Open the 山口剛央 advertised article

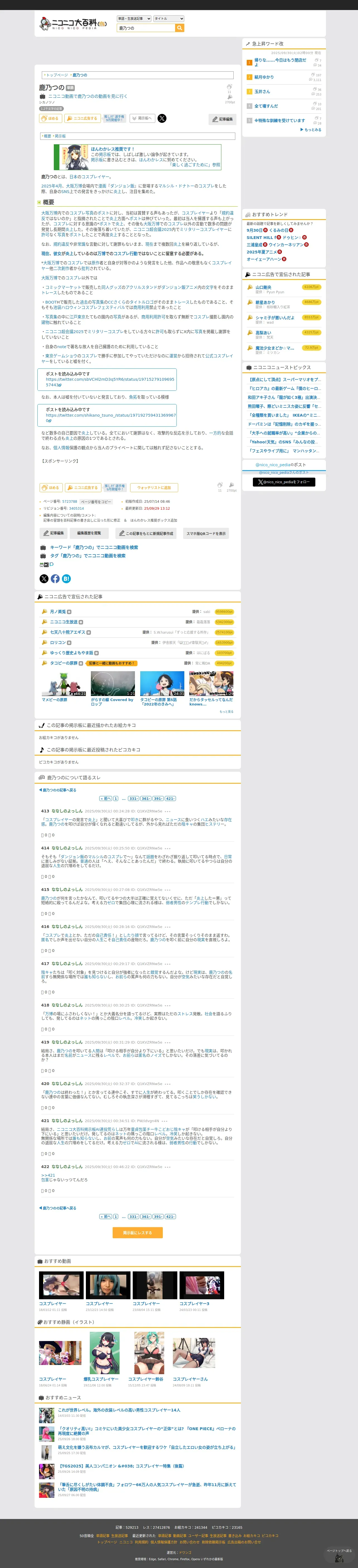pos(263,287)
